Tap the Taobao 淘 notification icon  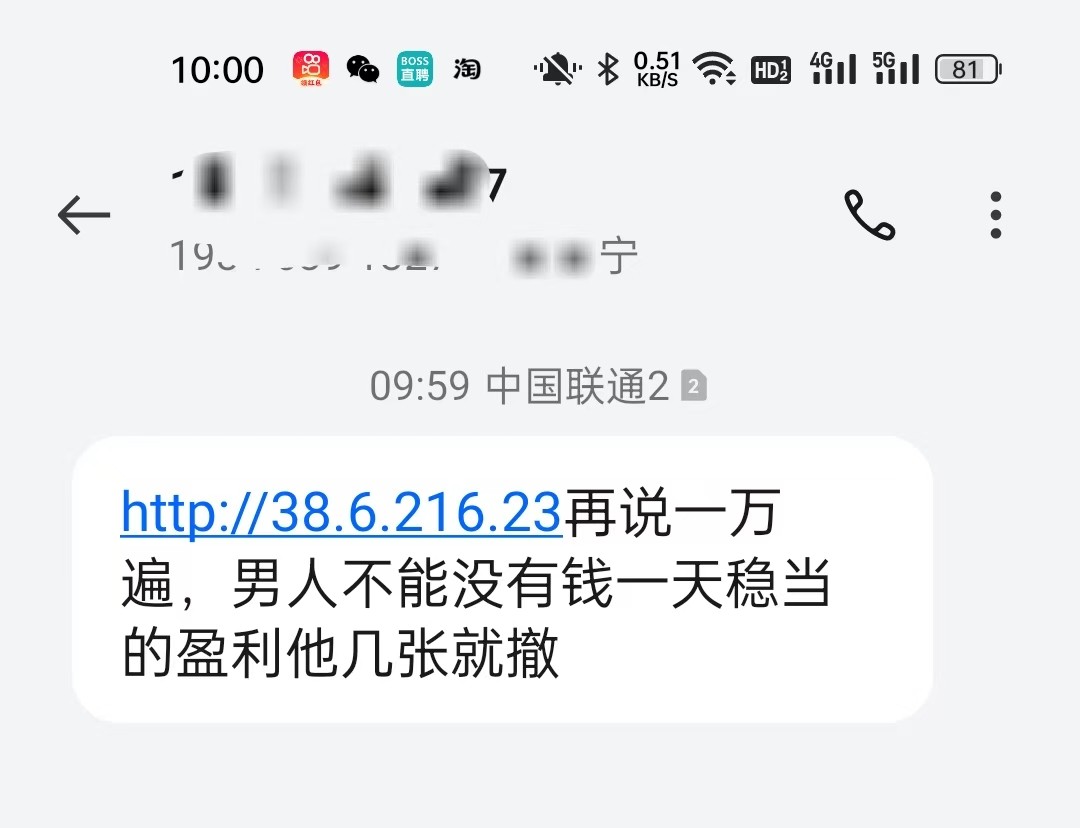(x=466, y=69)
